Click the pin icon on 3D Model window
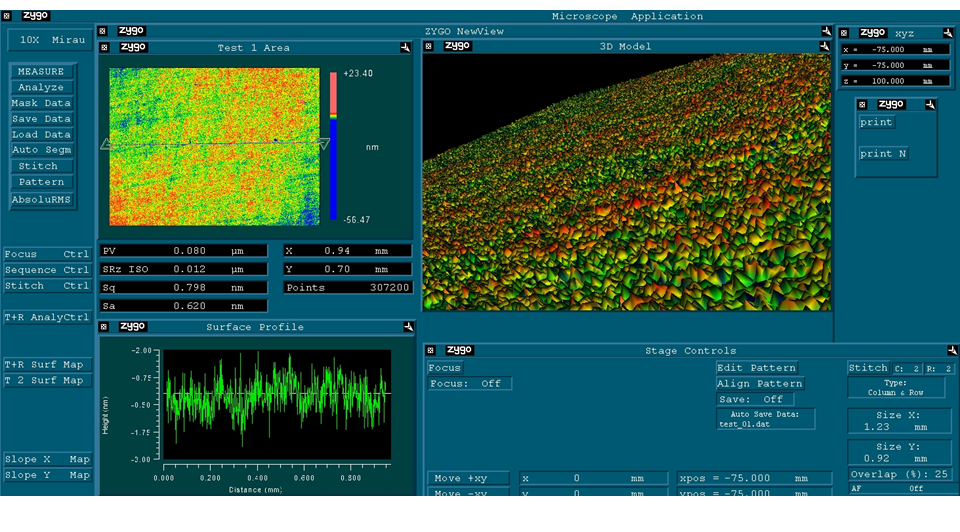The width and height of the screenshot is (960, 532). (825, 47)
